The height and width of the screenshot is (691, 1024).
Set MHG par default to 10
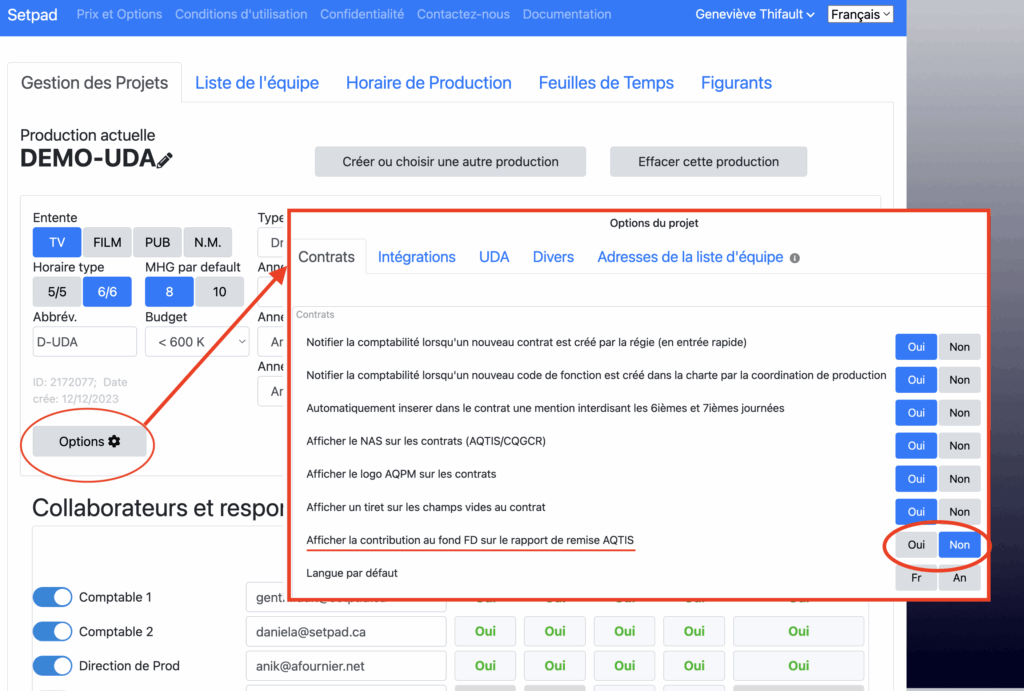[x=219, y=292]
